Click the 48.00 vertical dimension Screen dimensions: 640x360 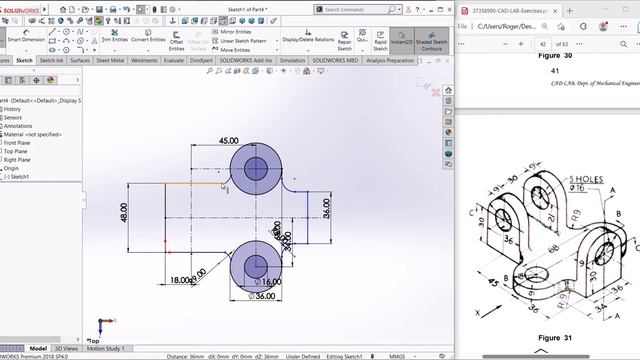pos(124,213)
